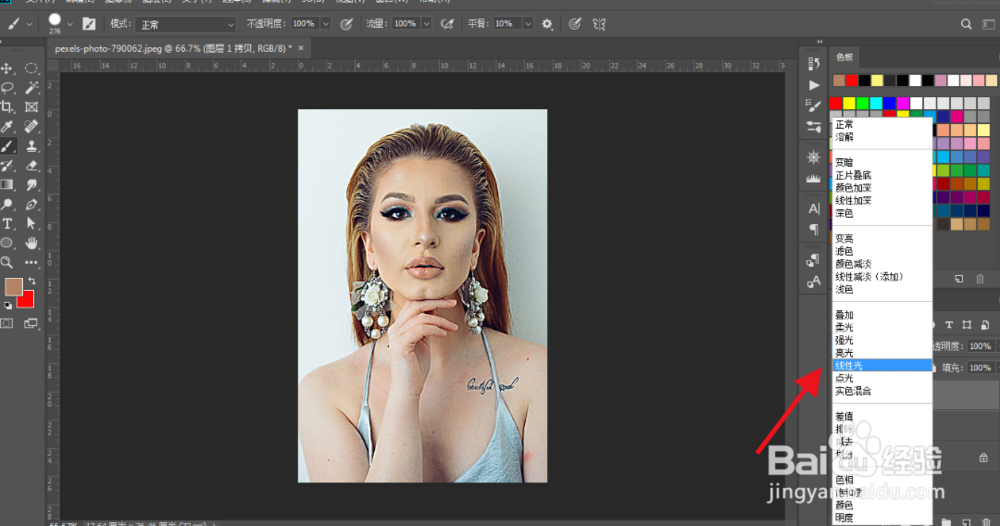Viewport: 1000px width, 526px height.
Task: Select the Elliptical Marquee tool
Action: 31,68
